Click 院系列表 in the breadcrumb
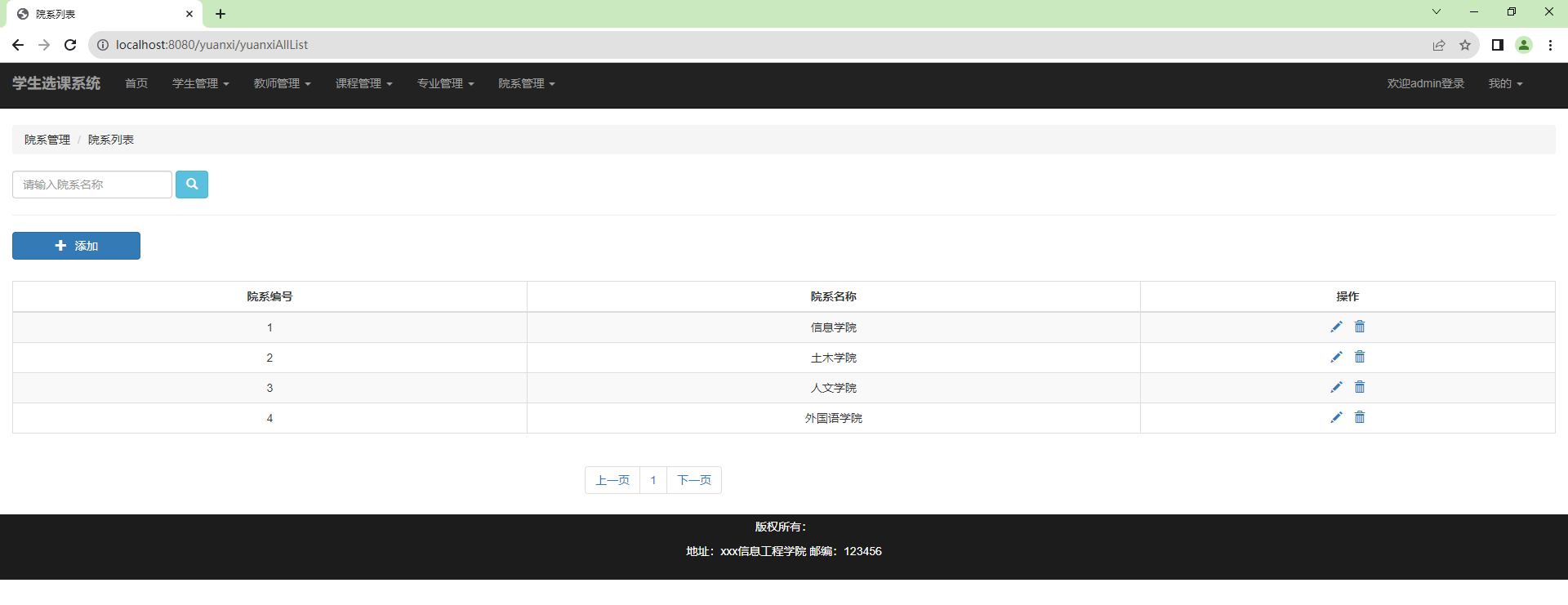 pyautogui.click(x=111, y=140)
